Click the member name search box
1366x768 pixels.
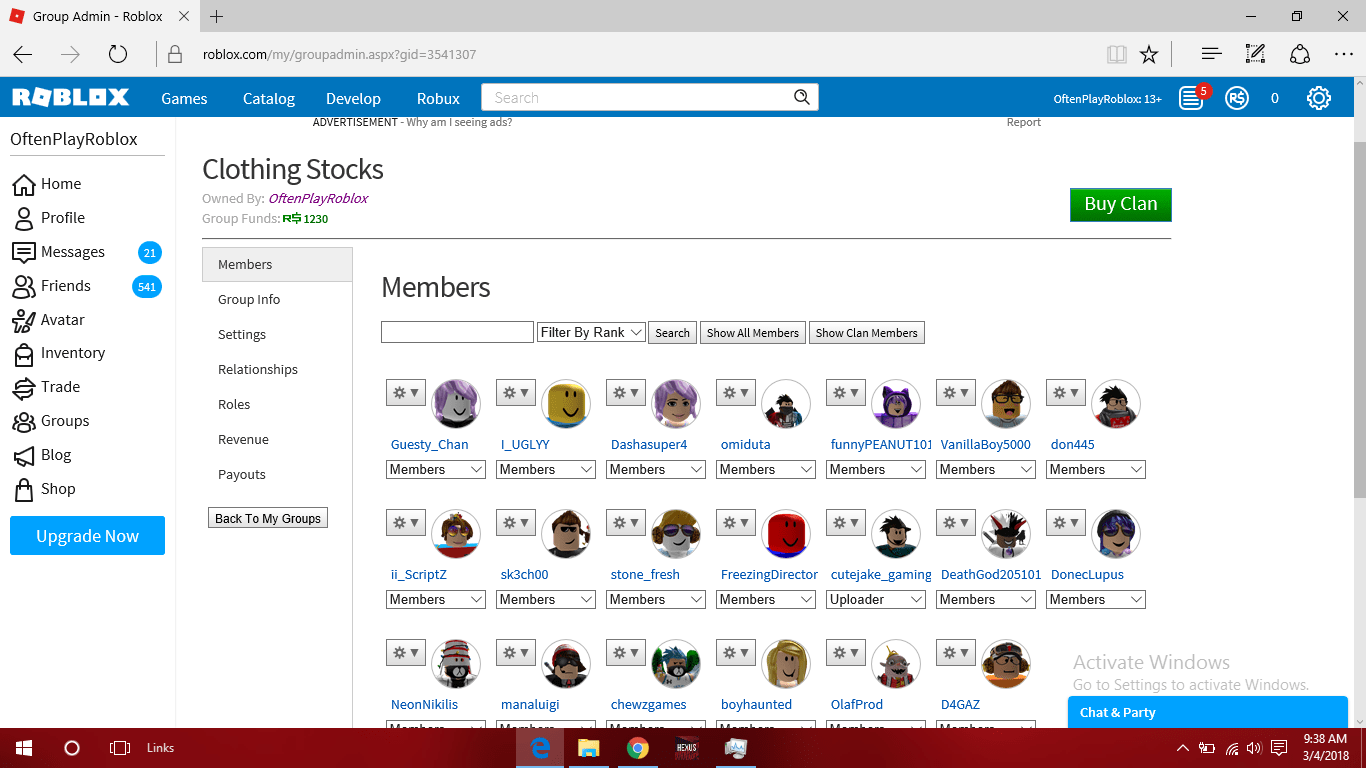pyautogui.click(x=457, y=332)
